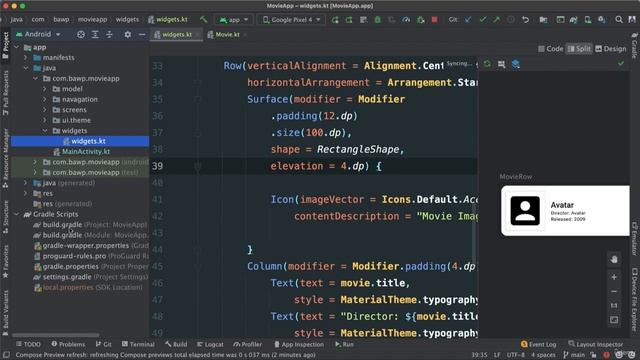Click layers icon in preview toolbar
This screenshot has height=360, width=640.
pos(516,64)
